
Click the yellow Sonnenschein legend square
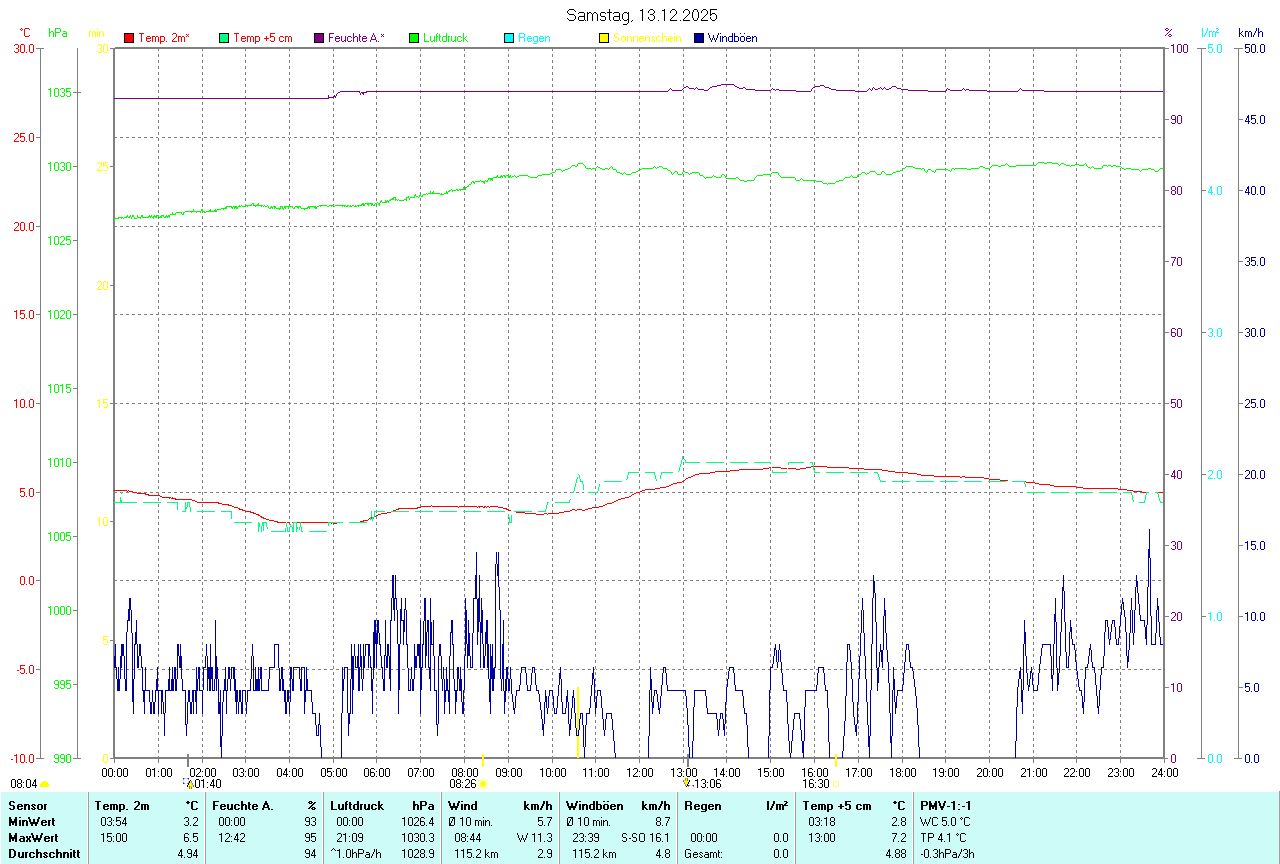click(x=604, y=38)
